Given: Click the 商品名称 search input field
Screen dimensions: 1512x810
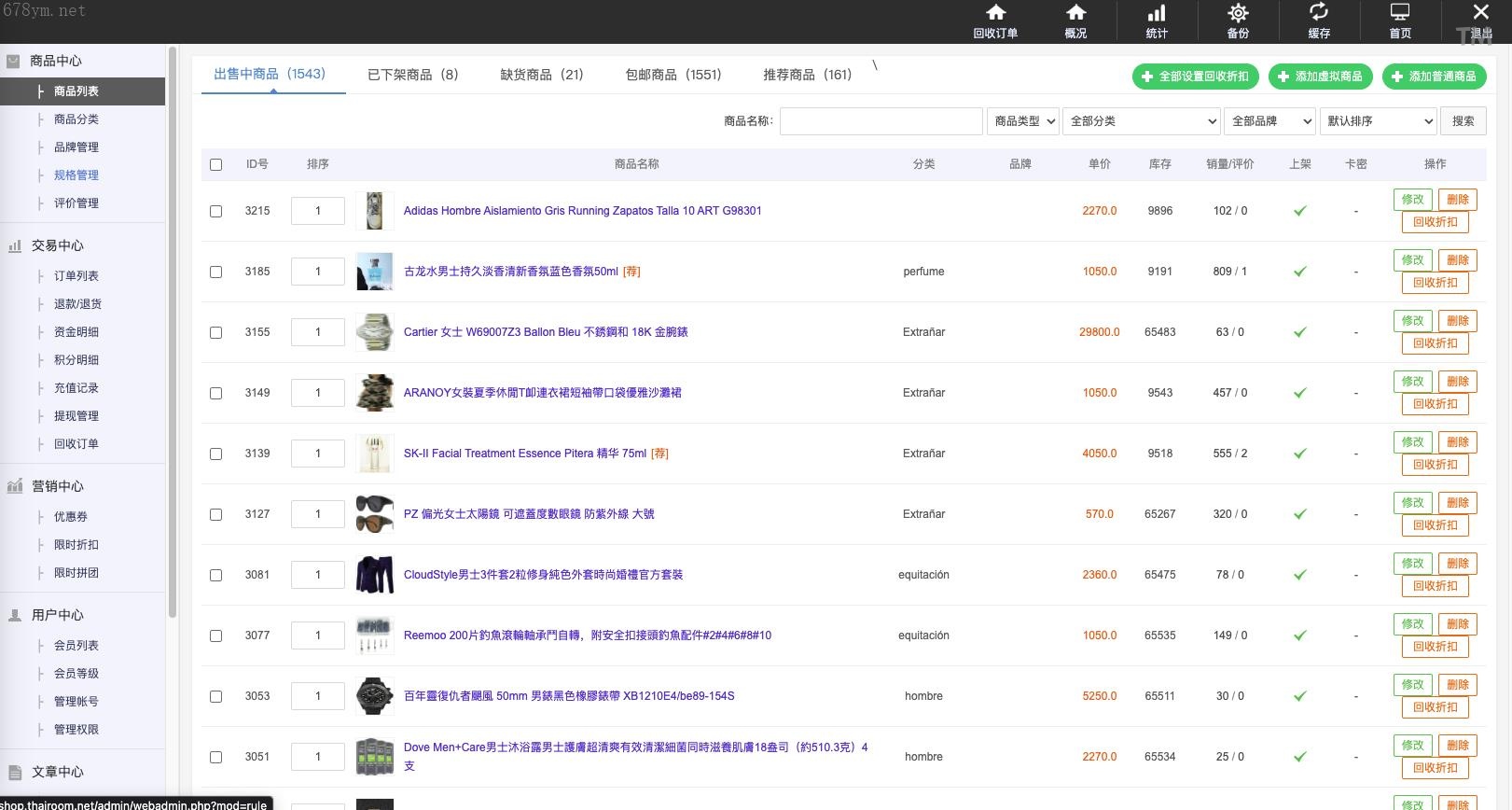Looking at the screenshot, I should pos(881,121).
